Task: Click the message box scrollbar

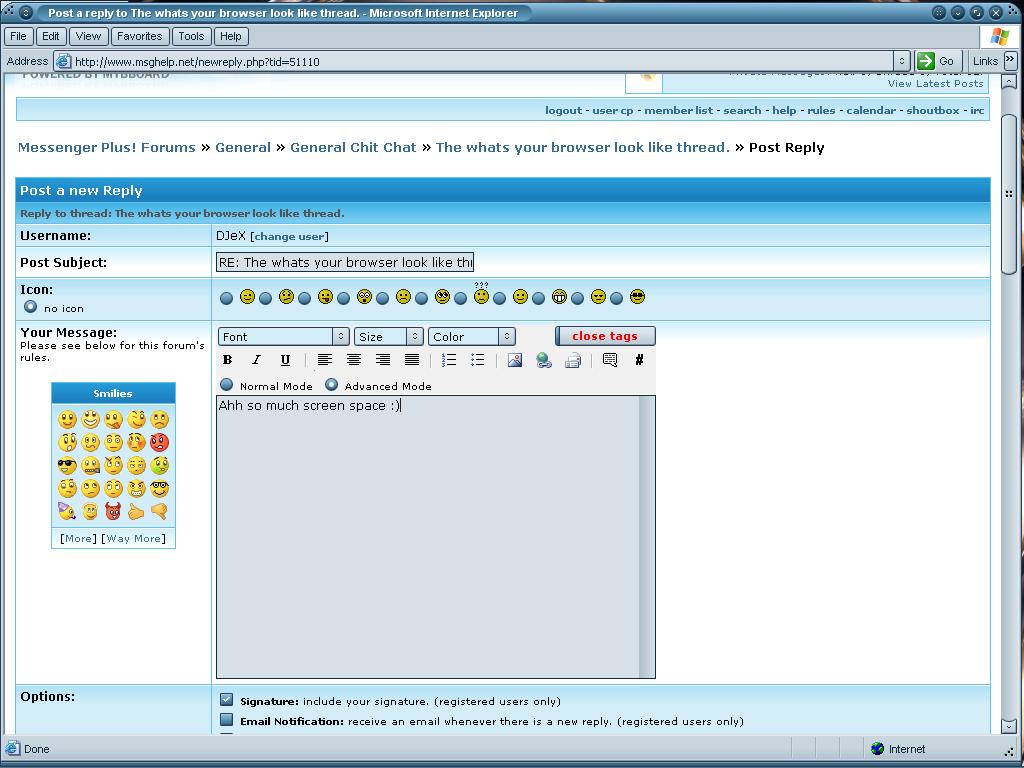Action: pyautogui.click(x=647, y=537)
